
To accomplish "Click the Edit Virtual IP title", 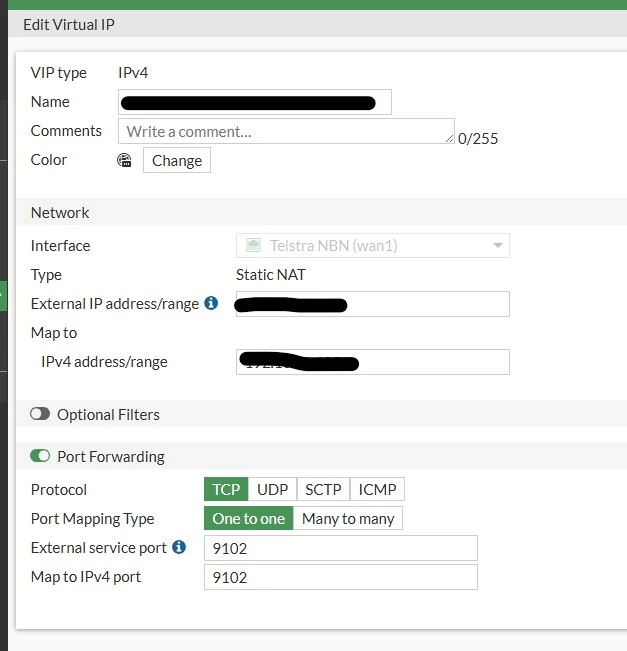I will point(69,24).
